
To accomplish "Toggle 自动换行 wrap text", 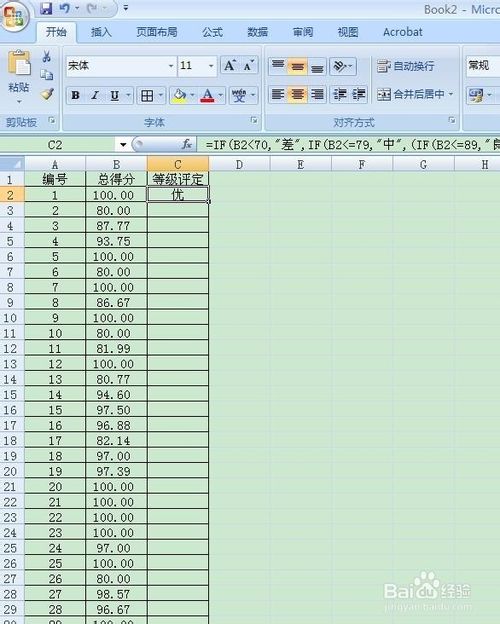I will 406,66.
